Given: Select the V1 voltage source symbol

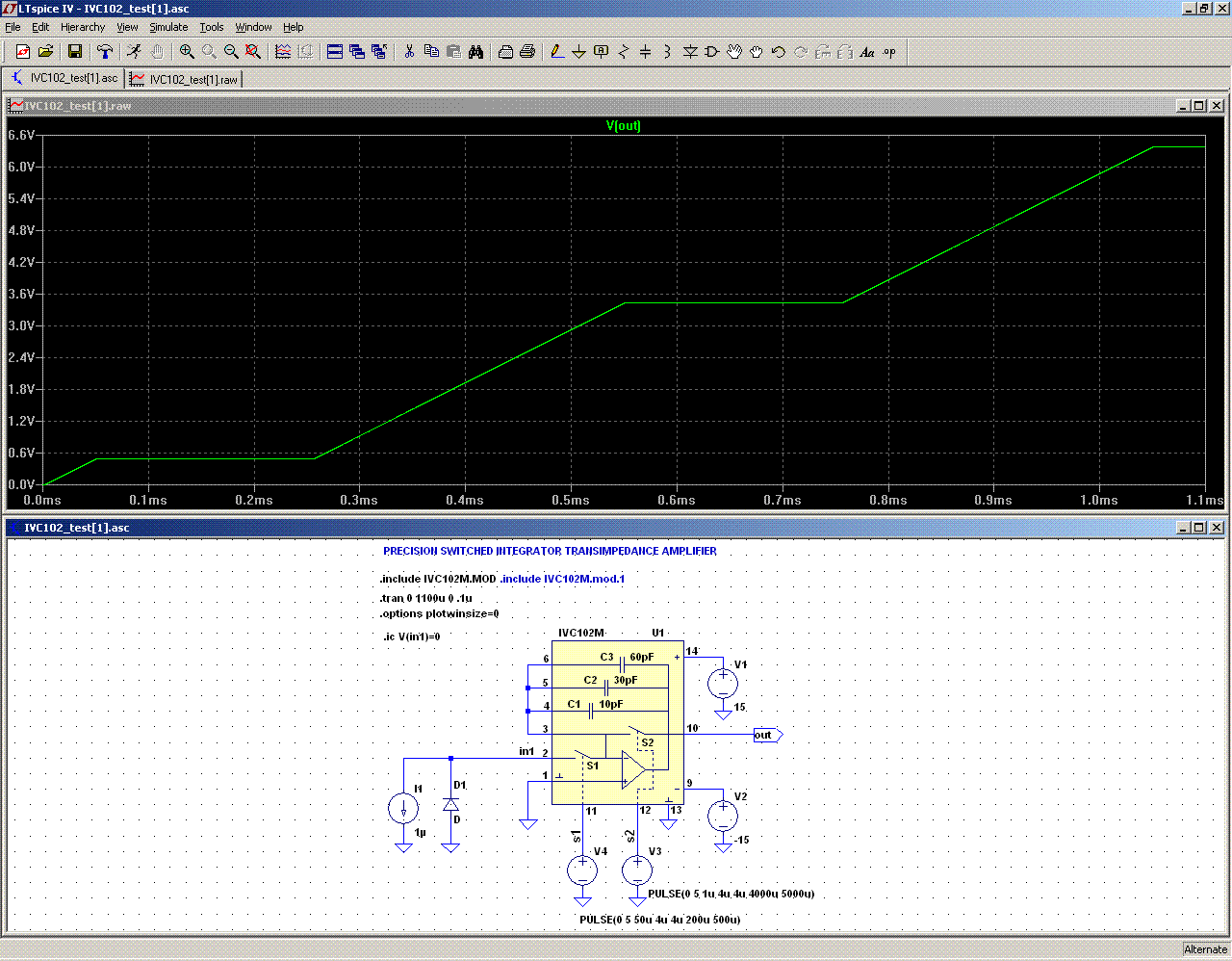Looking at the screenshot, I should tap(723, 684).
